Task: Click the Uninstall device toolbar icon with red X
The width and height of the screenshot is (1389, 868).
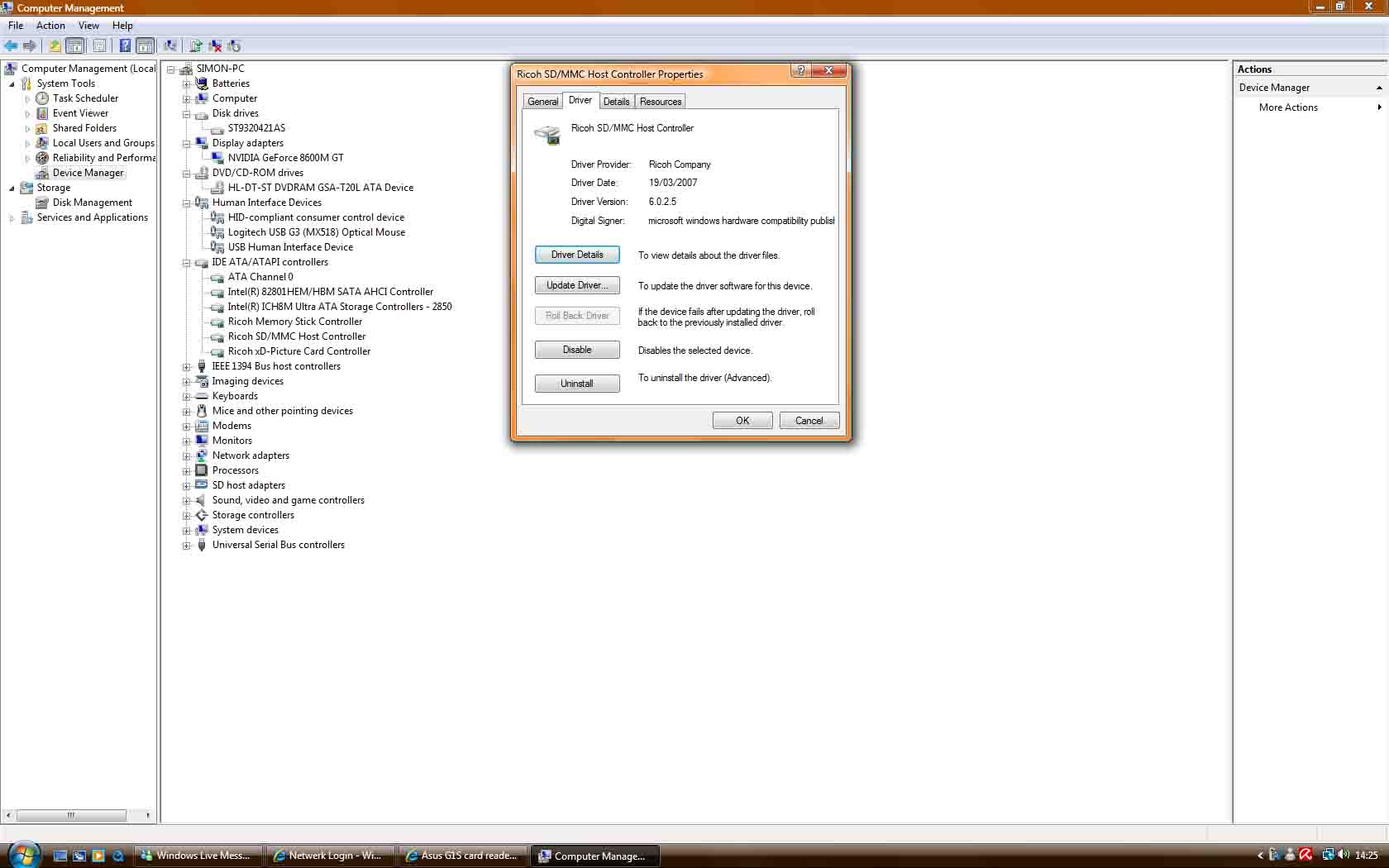Action: (215, 46)
